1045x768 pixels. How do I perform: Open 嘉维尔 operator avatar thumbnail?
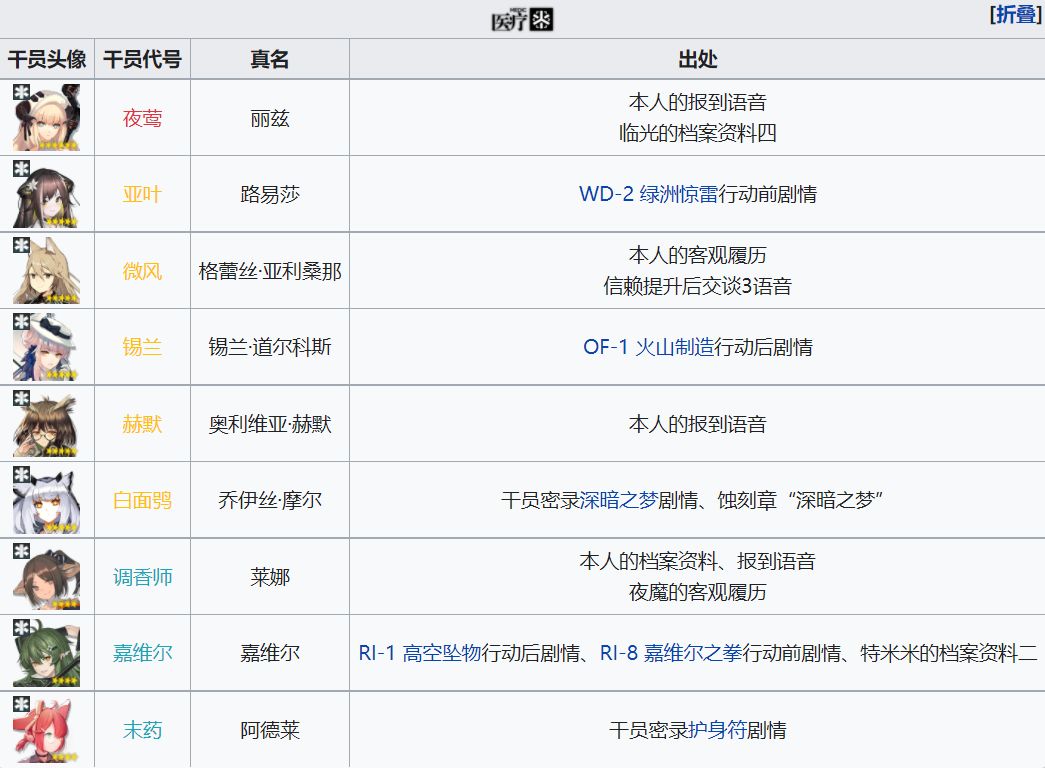tap(47, 653)
